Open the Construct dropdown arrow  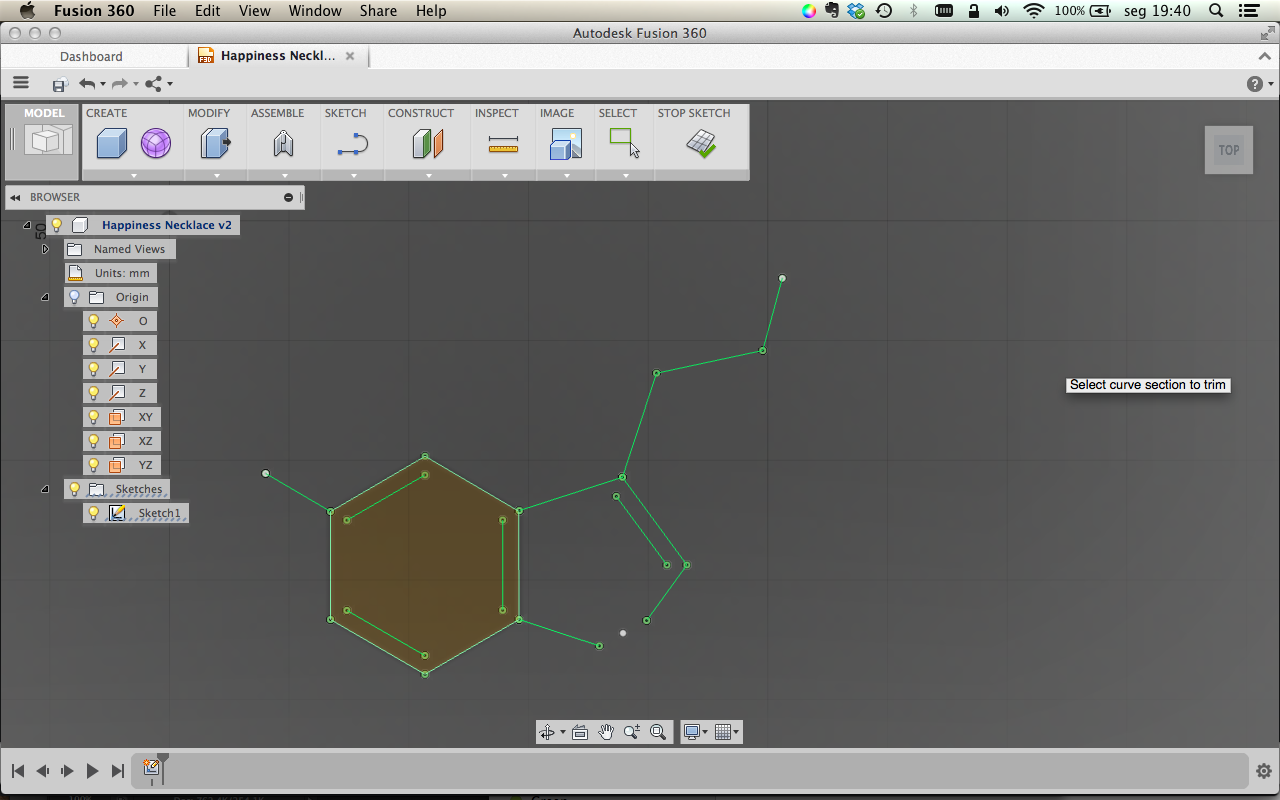(x=428, y=175)
